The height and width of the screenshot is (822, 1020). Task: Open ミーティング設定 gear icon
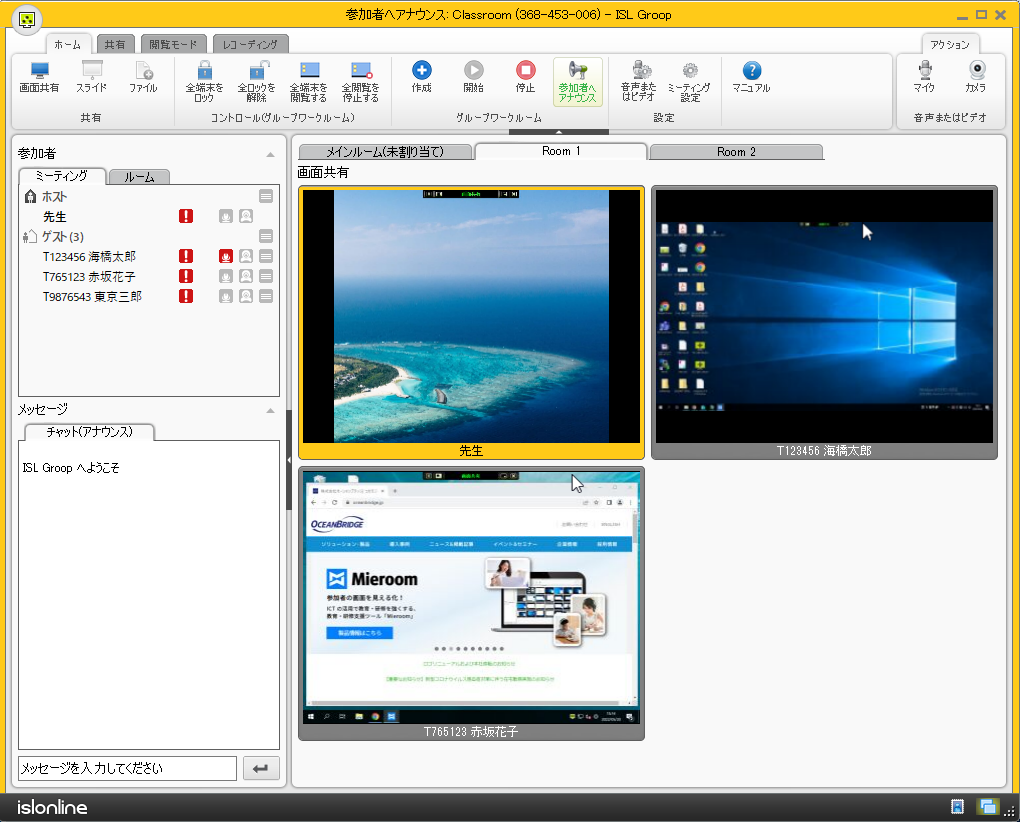tap(689, 71)
